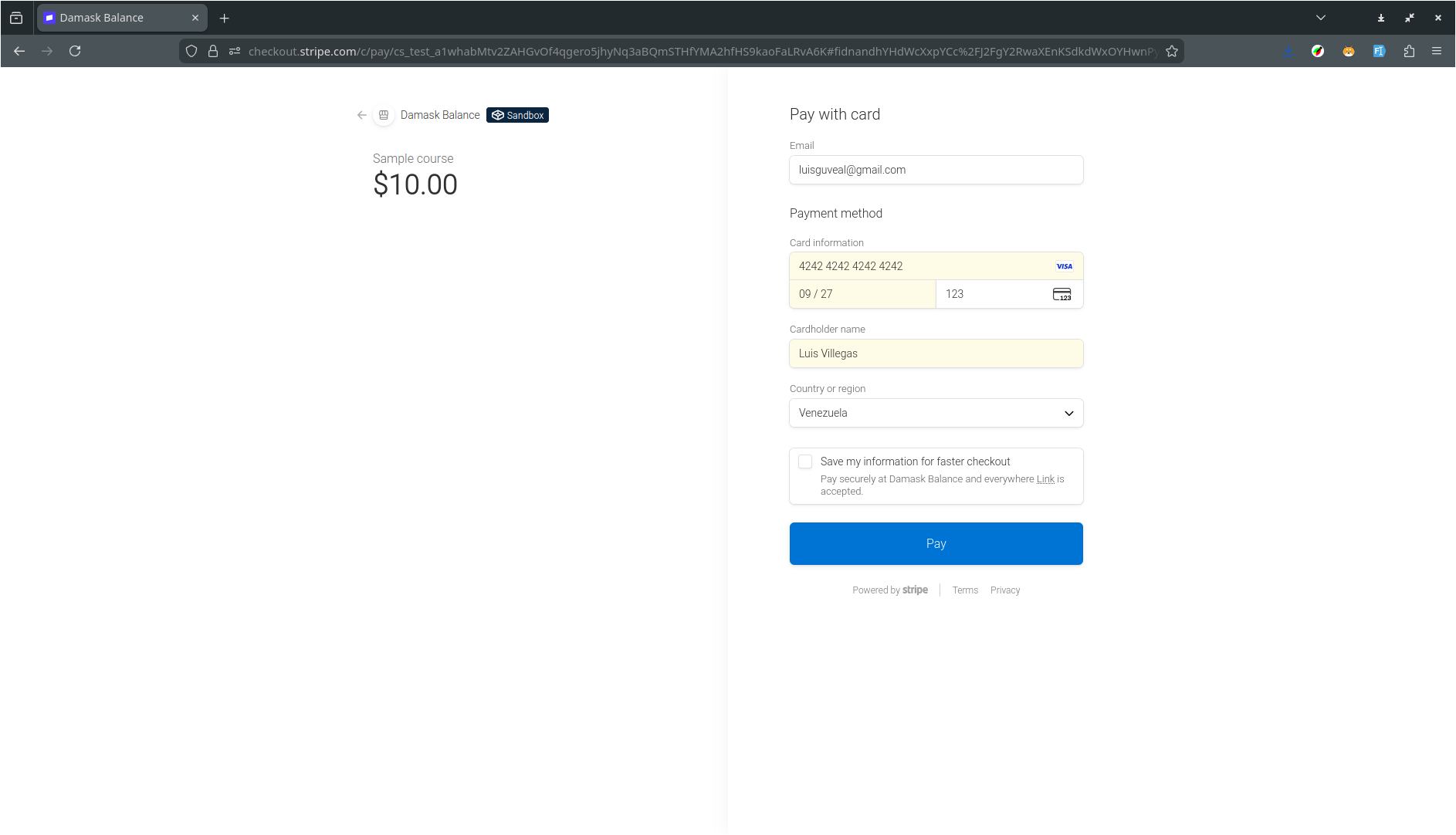Screen dimensions: 1456x835
Task: Click the Damask Balance merchant back arrow
Action: click(361, 115)
